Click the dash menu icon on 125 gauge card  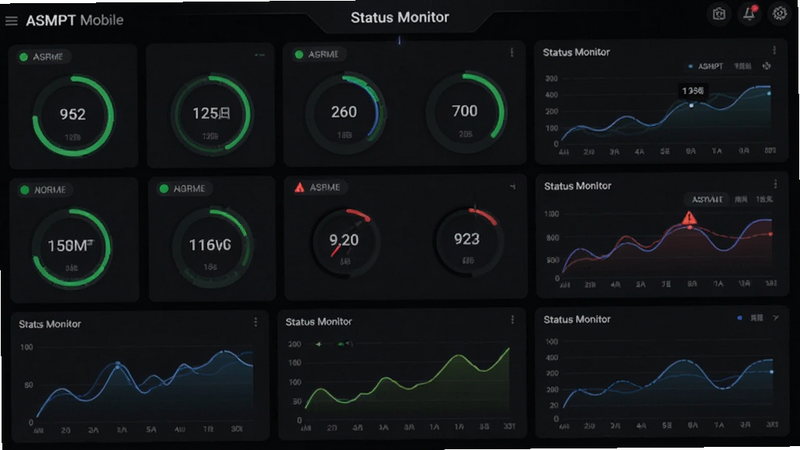pos(260,55)
